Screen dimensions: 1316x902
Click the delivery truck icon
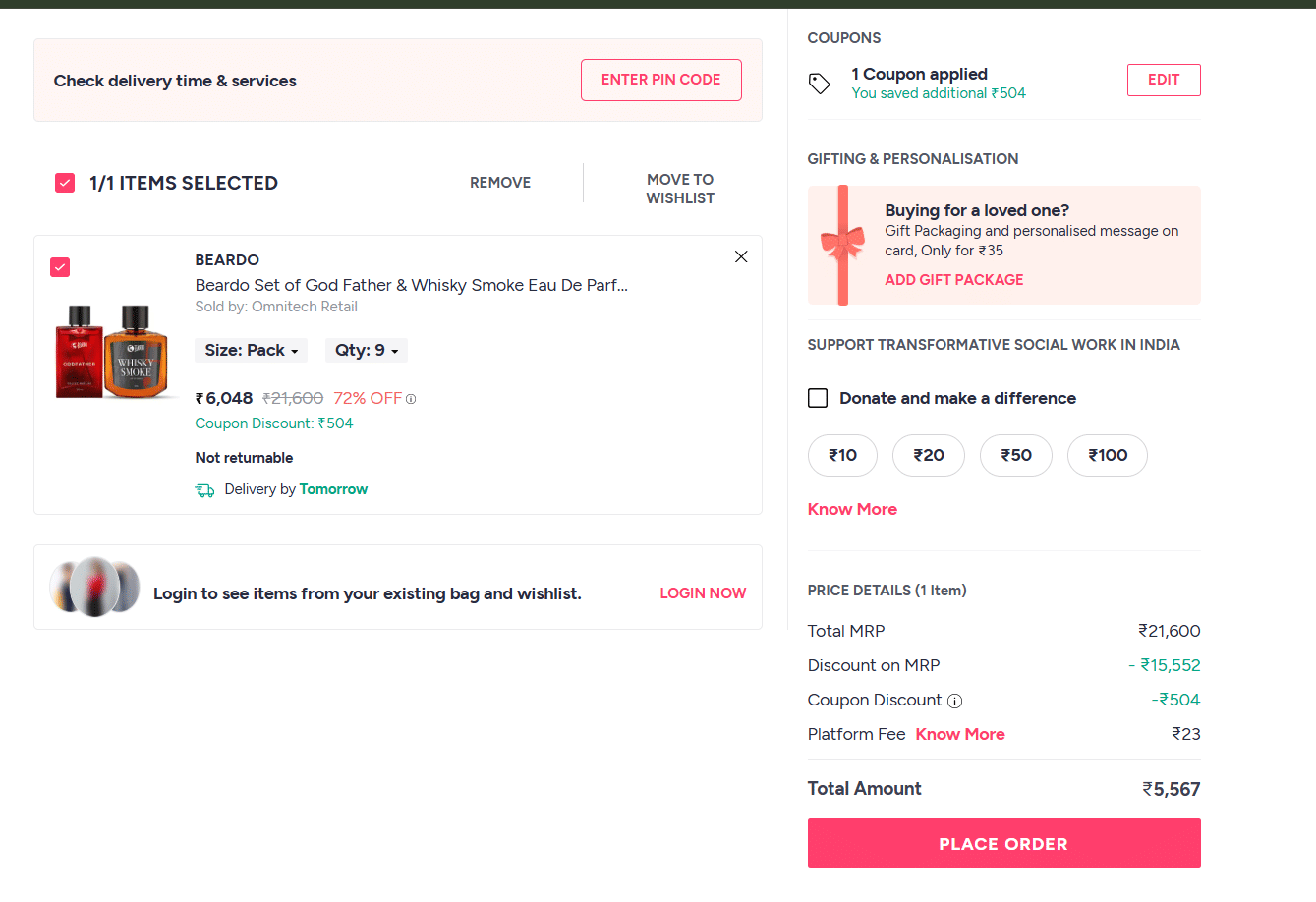tap(204, 490)
